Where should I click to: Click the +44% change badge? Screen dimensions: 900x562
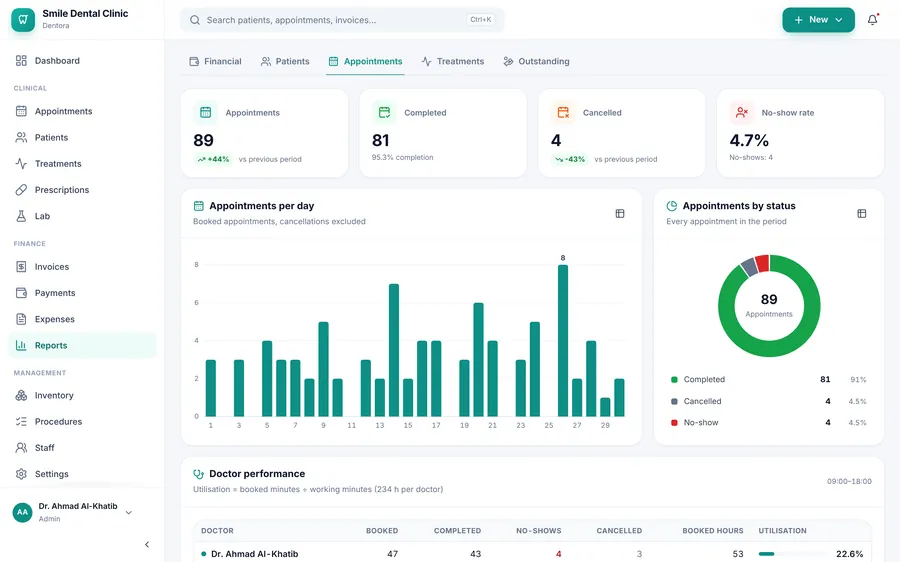coord(213,159)
